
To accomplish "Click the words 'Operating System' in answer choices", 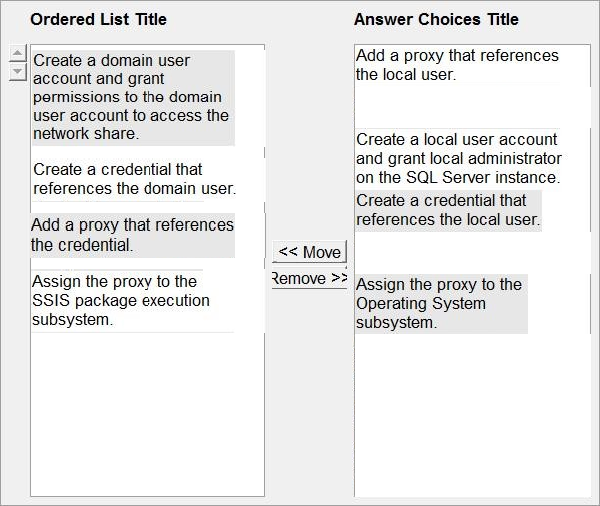I will (421, 304).
